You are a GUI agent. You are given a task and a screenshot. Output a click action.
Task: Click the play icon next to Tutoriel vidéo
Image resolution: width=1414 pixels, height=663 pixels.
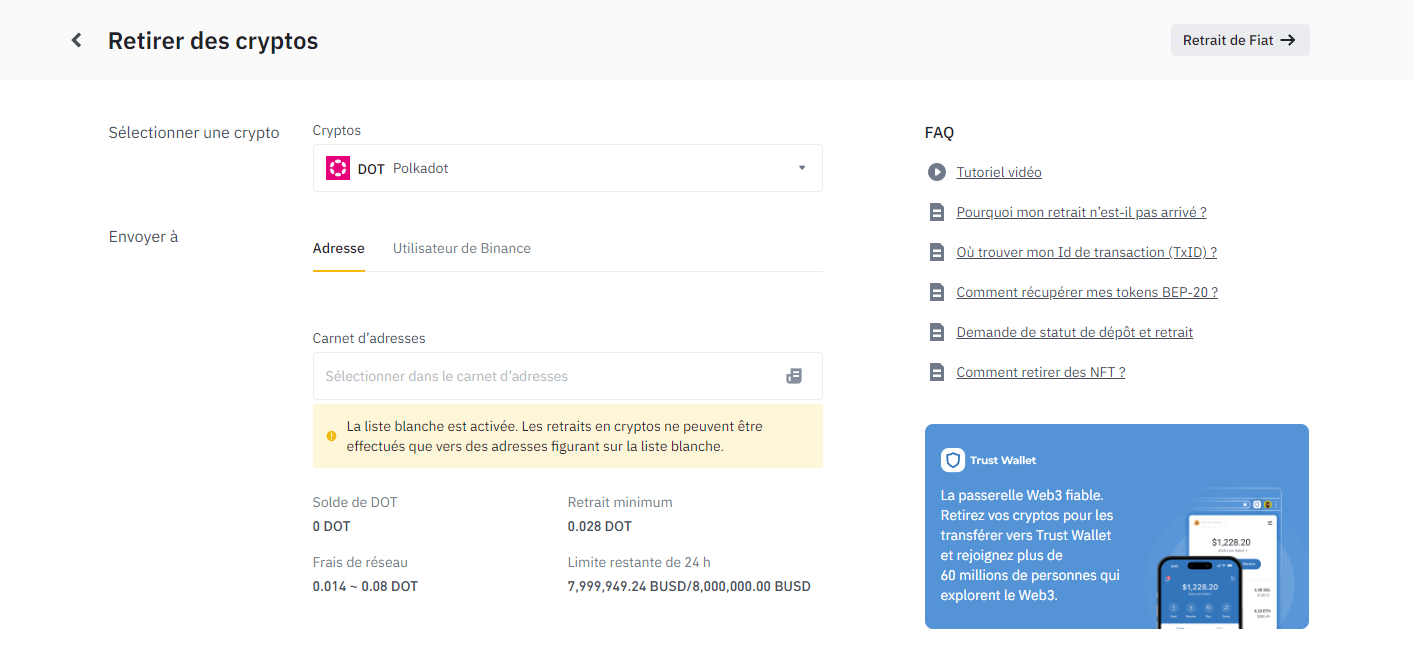[x=936, y=172]
